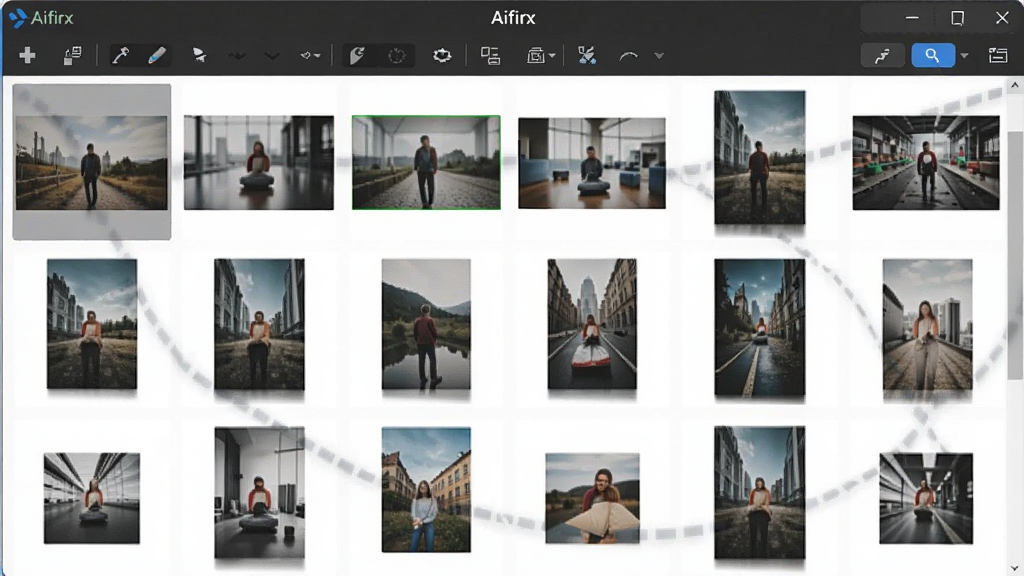This screenshot has width=1024, height=576.
Task: Toggle the blue magnifier search button
Action: tap(933, 56)
